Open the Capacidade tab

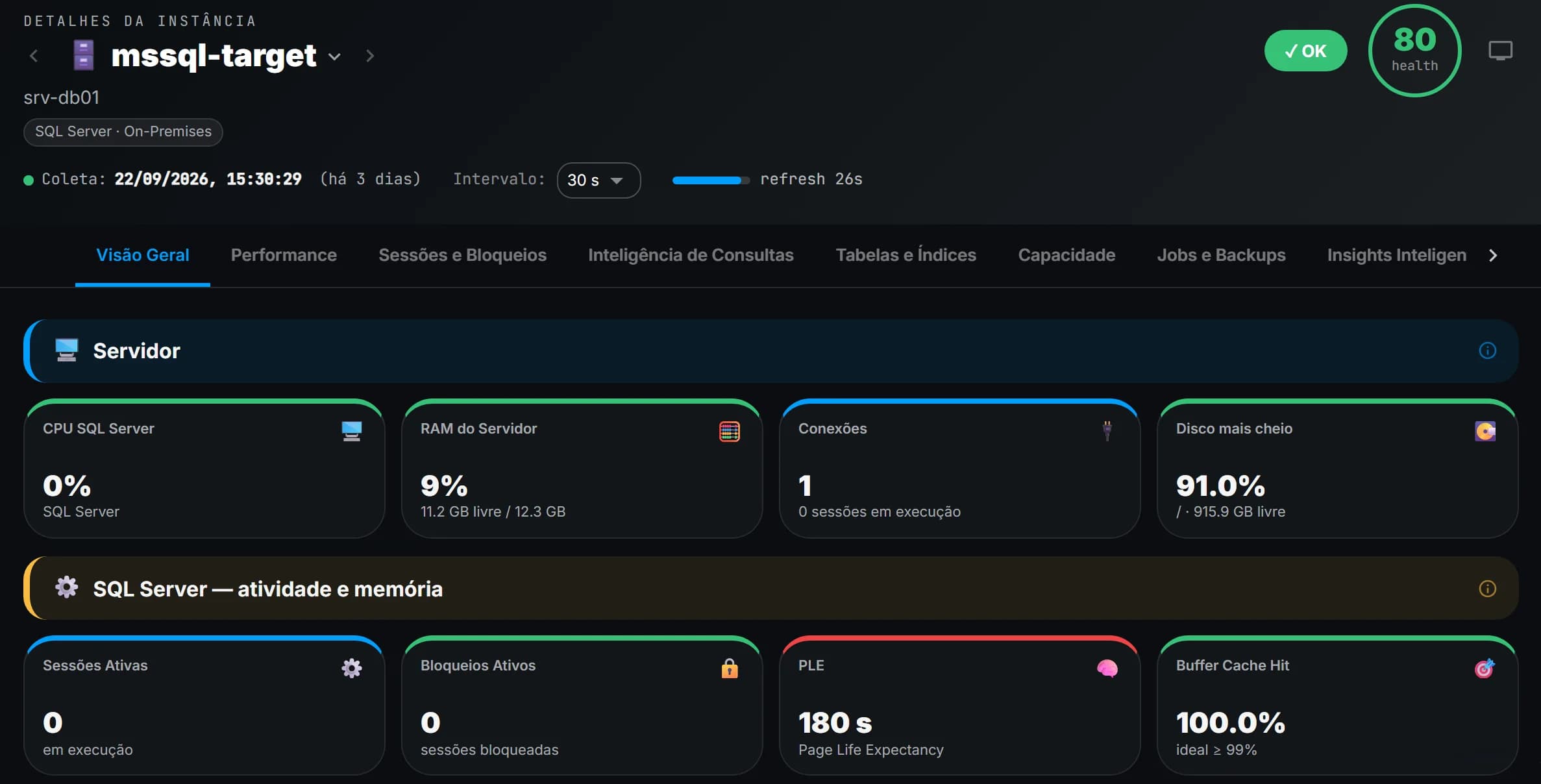(x=1066, y=255)
